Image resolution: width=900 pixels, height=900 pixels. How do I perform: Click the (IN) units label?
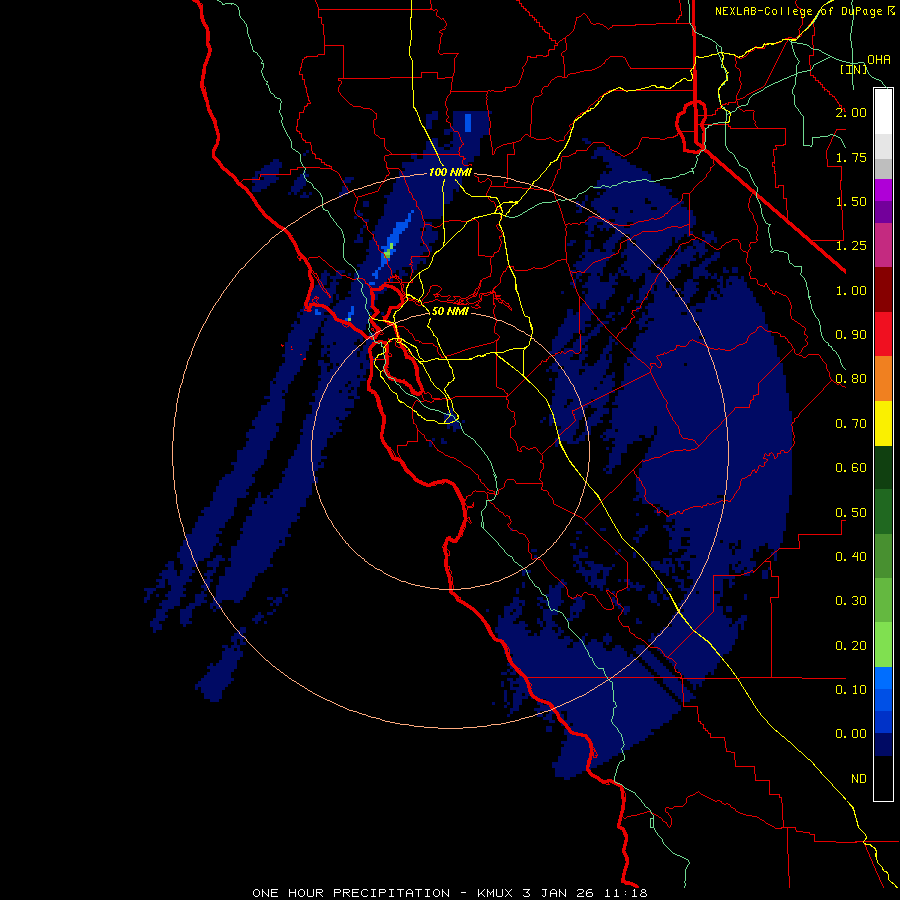tap(854, 69)
